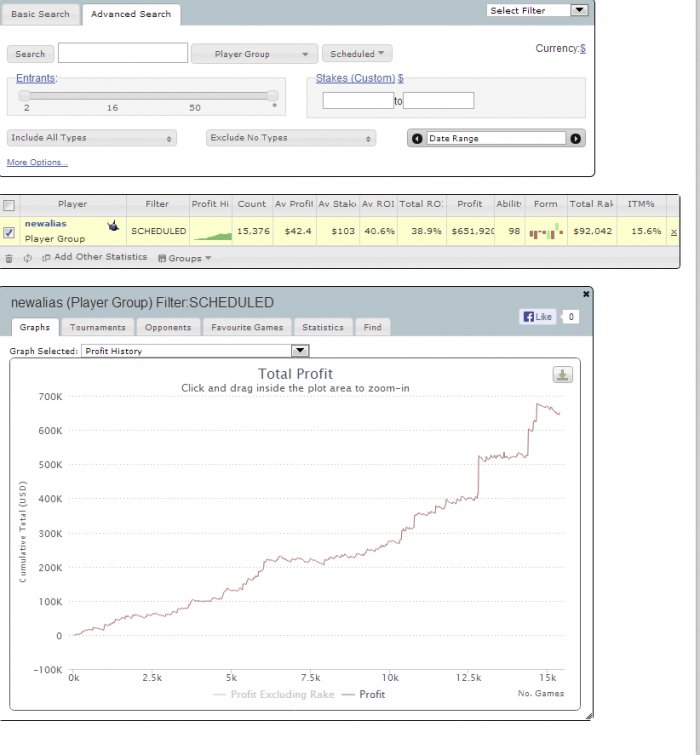Click the trash delete icon below table
Viewport: 700px width, 755px height.
pyautogui.click(x=9, y=259)
